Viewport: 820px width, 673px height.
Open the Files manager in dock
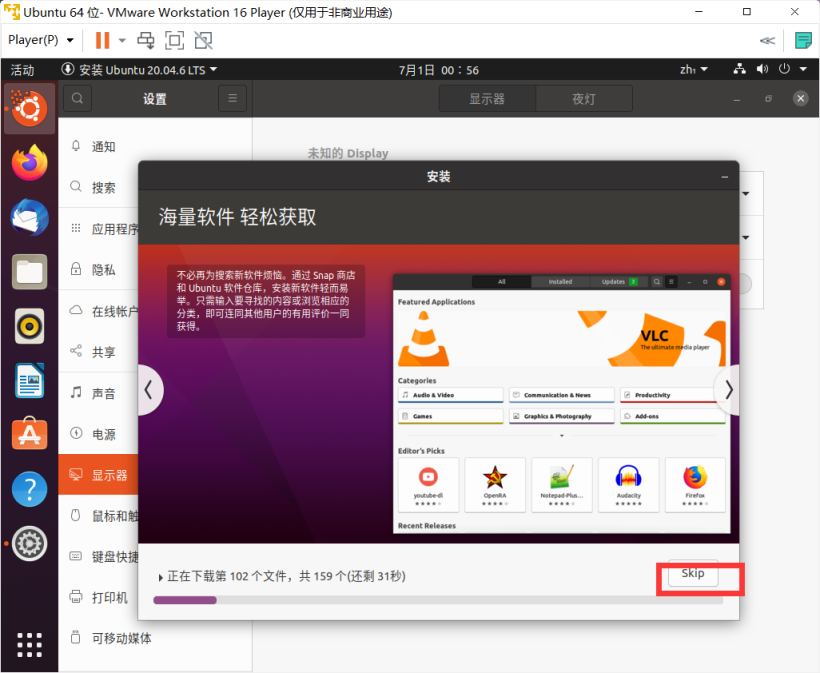pyautogui.click(x=29, y=270)
